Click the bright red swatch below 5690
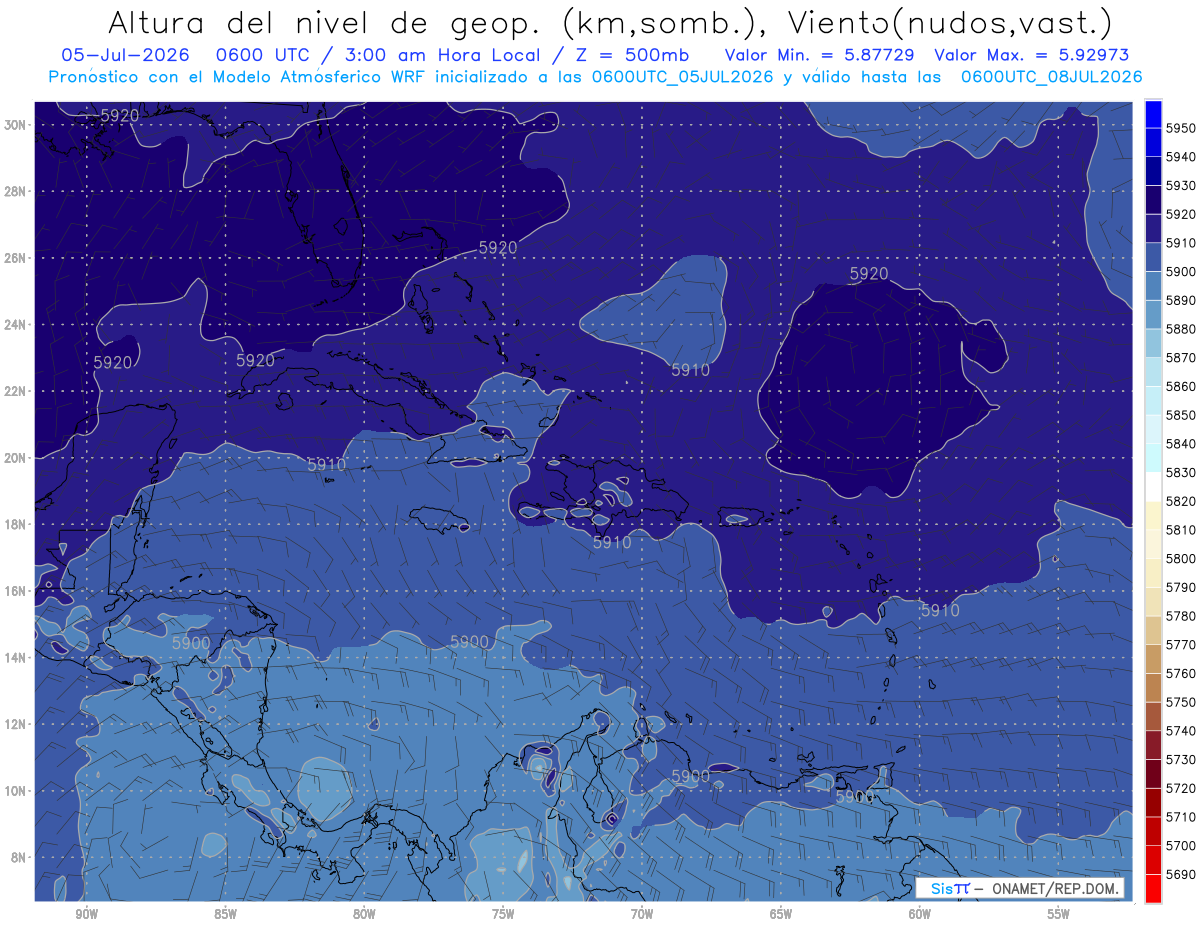Viewport: 1200px width, 927px height. (1153, 888)
